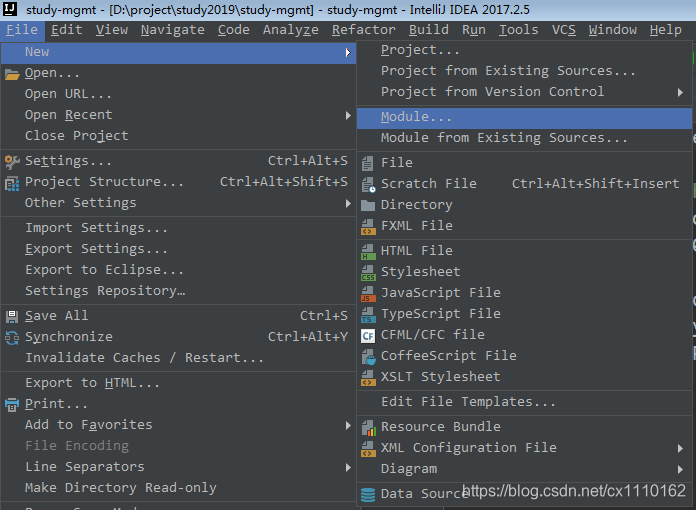This screenshot has width=696, height=510.
Task: Click the HTML File icon
Action: point(368,252)
